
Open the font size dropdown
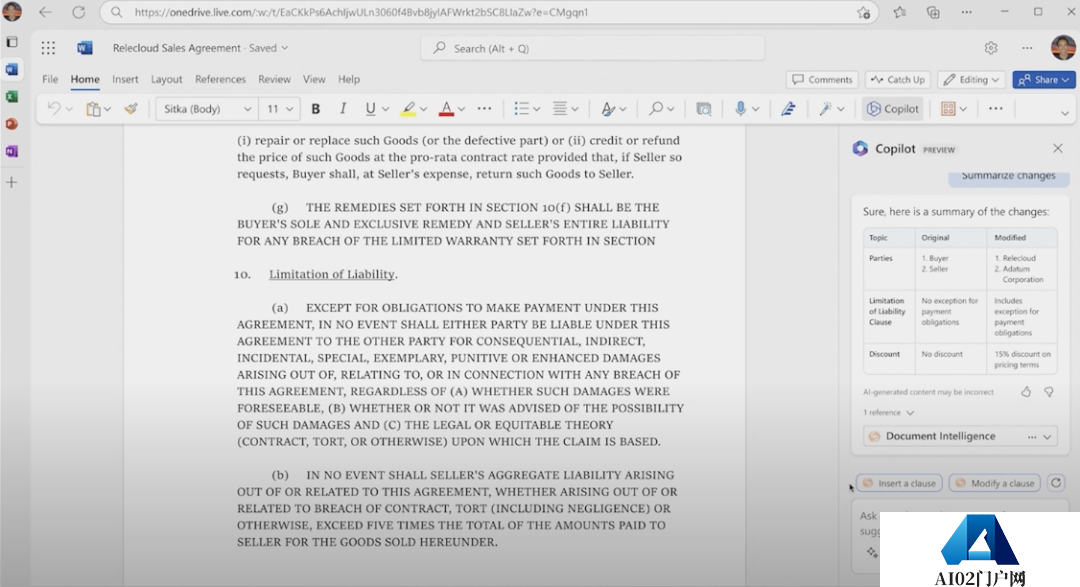(280, 109)
